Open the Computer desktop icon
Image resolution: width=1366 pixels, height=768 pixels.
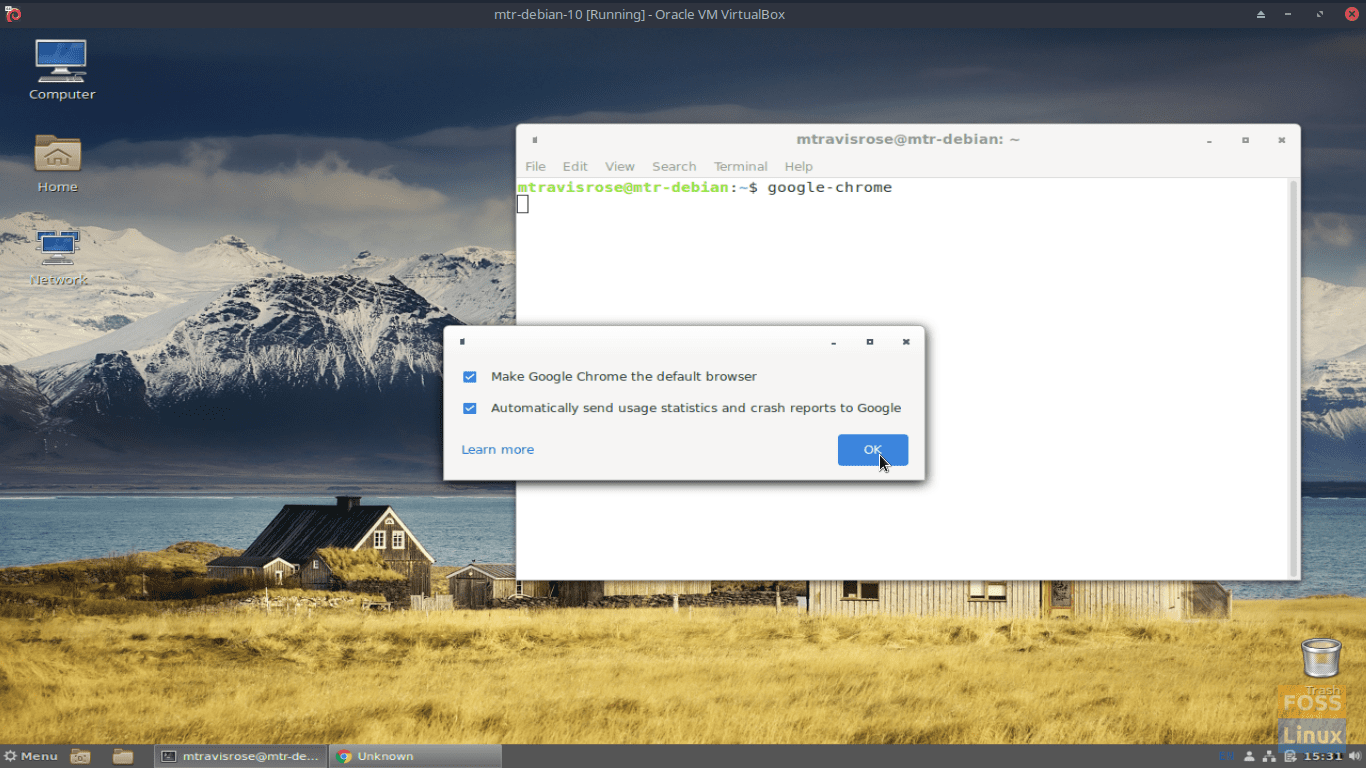[61, 70]
